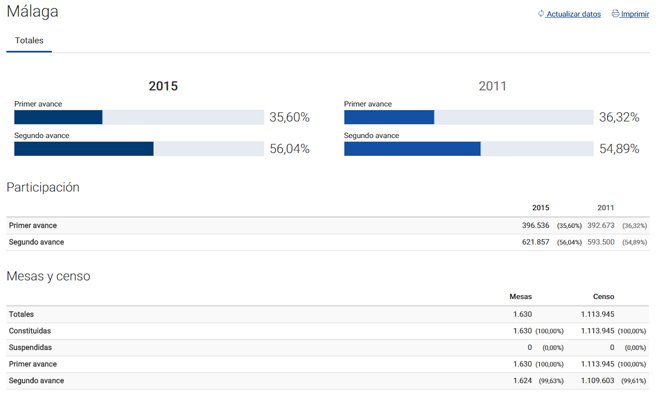Click the 54,89% percentage value
Viewport: 660px width, 397px height.
[619, 149]
